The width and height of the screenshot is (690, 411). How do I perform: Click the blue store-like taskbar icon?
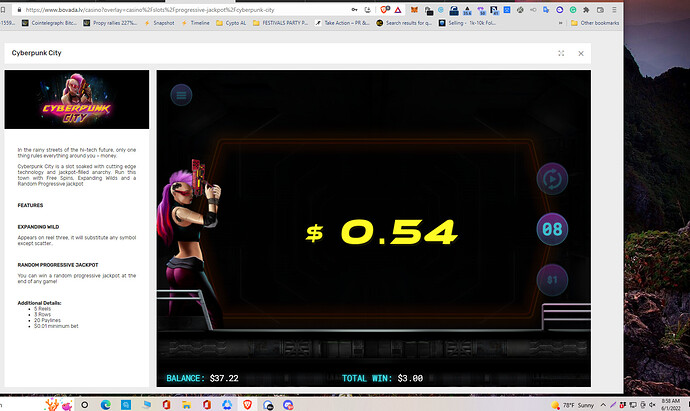coord(126,405)
